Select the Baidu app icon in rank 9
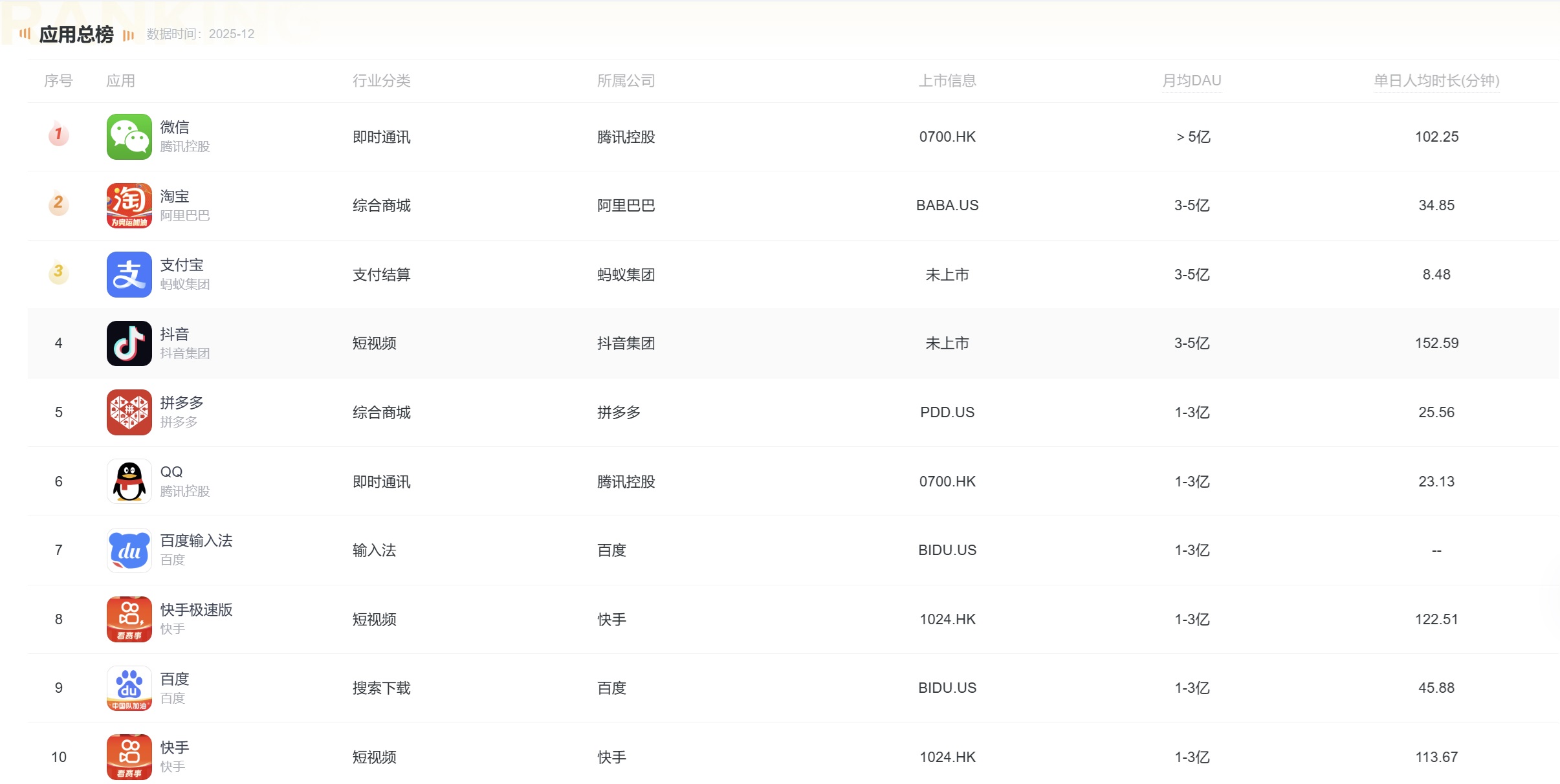The width and height of the screenshot is (1560, 784). pos(129,688)
